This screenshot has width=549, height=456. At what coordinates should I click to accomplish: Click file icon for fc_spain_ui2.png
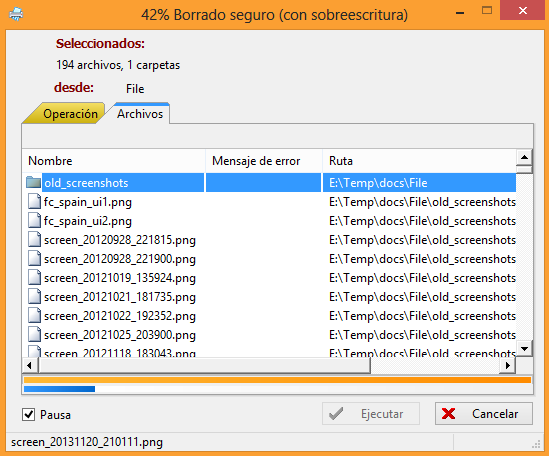34,221
